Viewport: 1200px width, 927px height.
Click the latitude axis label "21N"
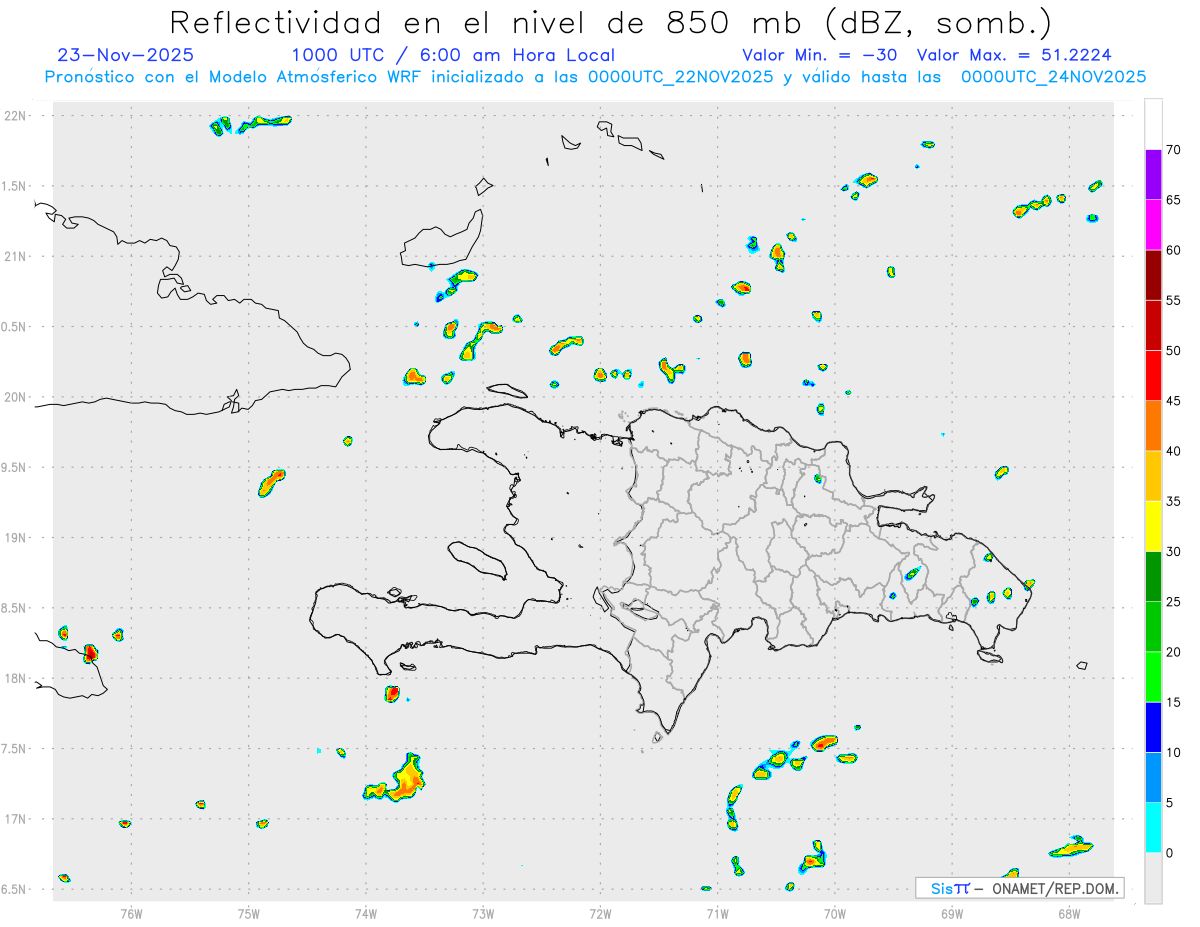tap(16, 257)
